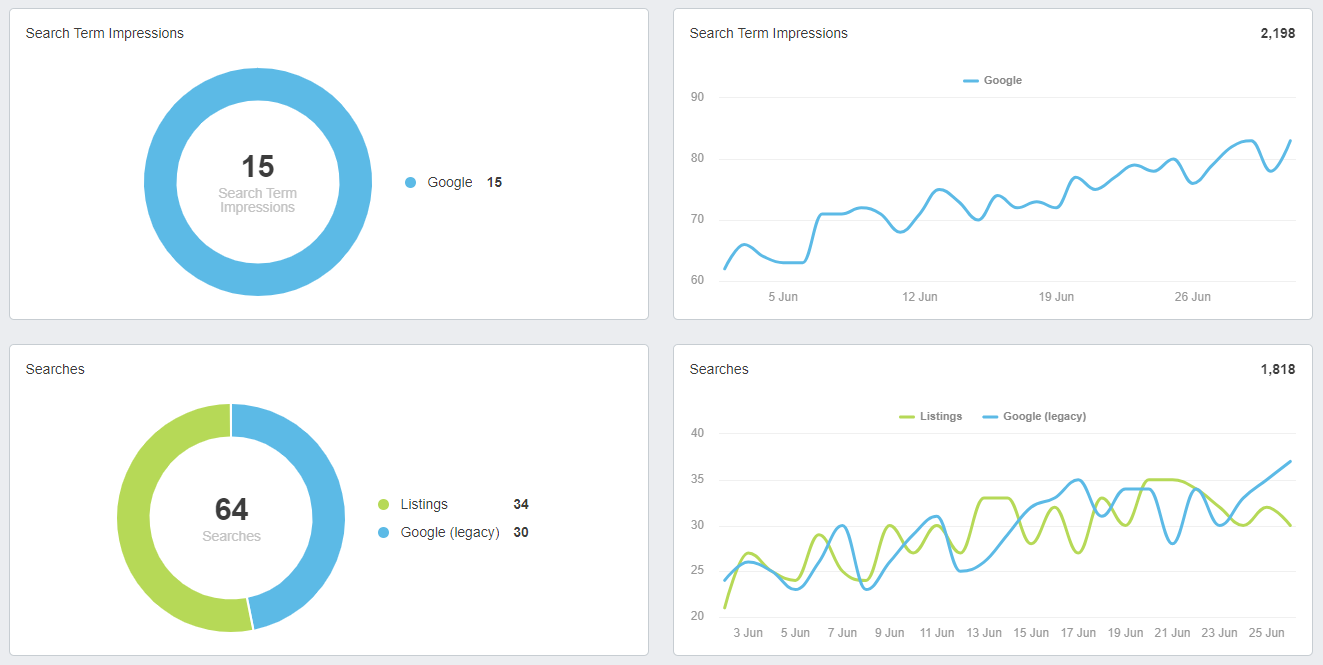
Task: Click the blue Google (legacy) dot in the donut legend
Action: coord(383,533)
